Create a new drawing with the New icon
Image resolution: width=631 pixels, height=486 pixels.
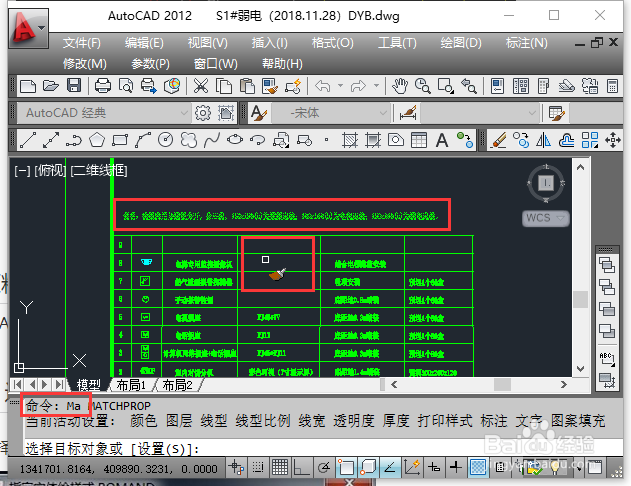[x=28, y=86]
